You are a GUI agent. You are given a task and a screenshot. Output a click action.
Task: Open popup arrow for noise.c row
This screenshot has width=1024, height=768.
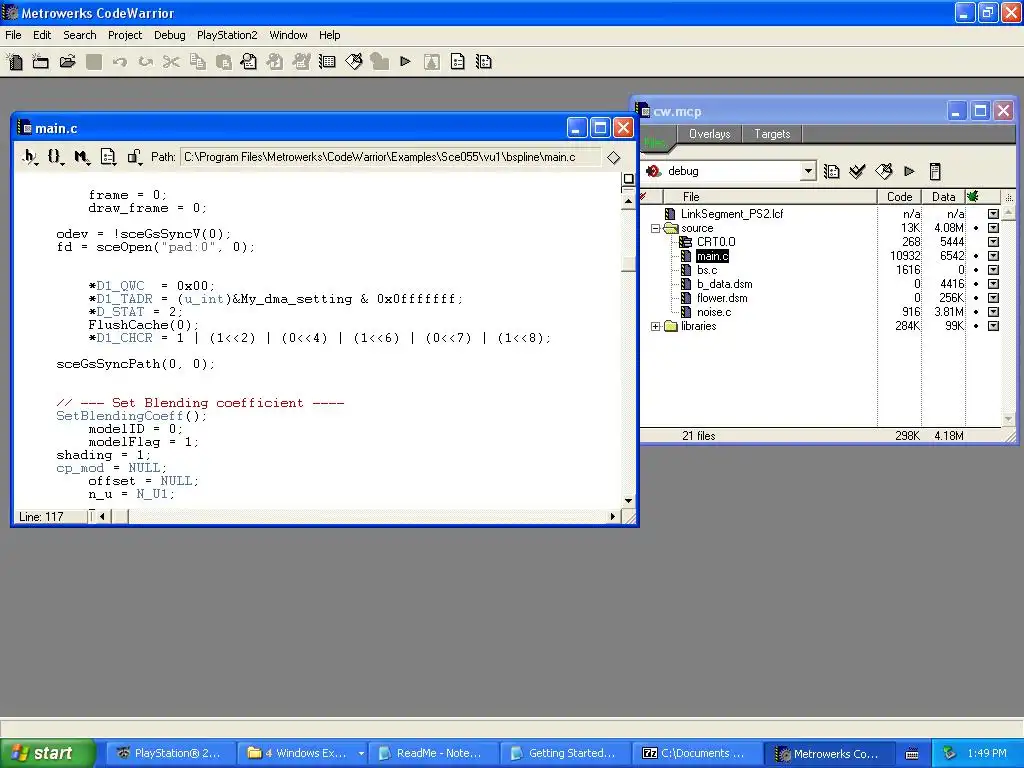(993, 312)
